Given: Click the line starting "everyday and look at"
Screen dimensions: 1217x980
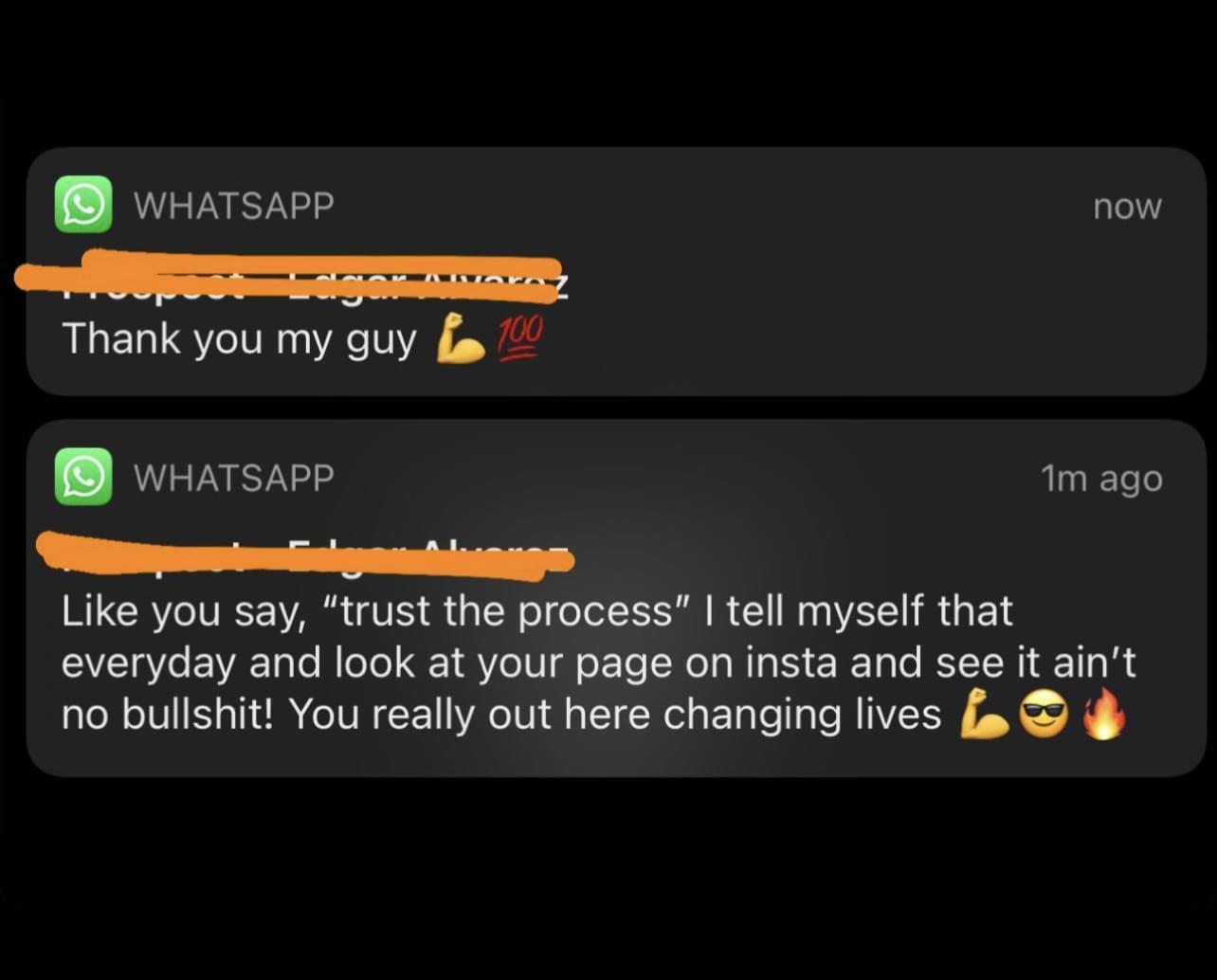Looking at the screenshot, I should coord(598,663).
